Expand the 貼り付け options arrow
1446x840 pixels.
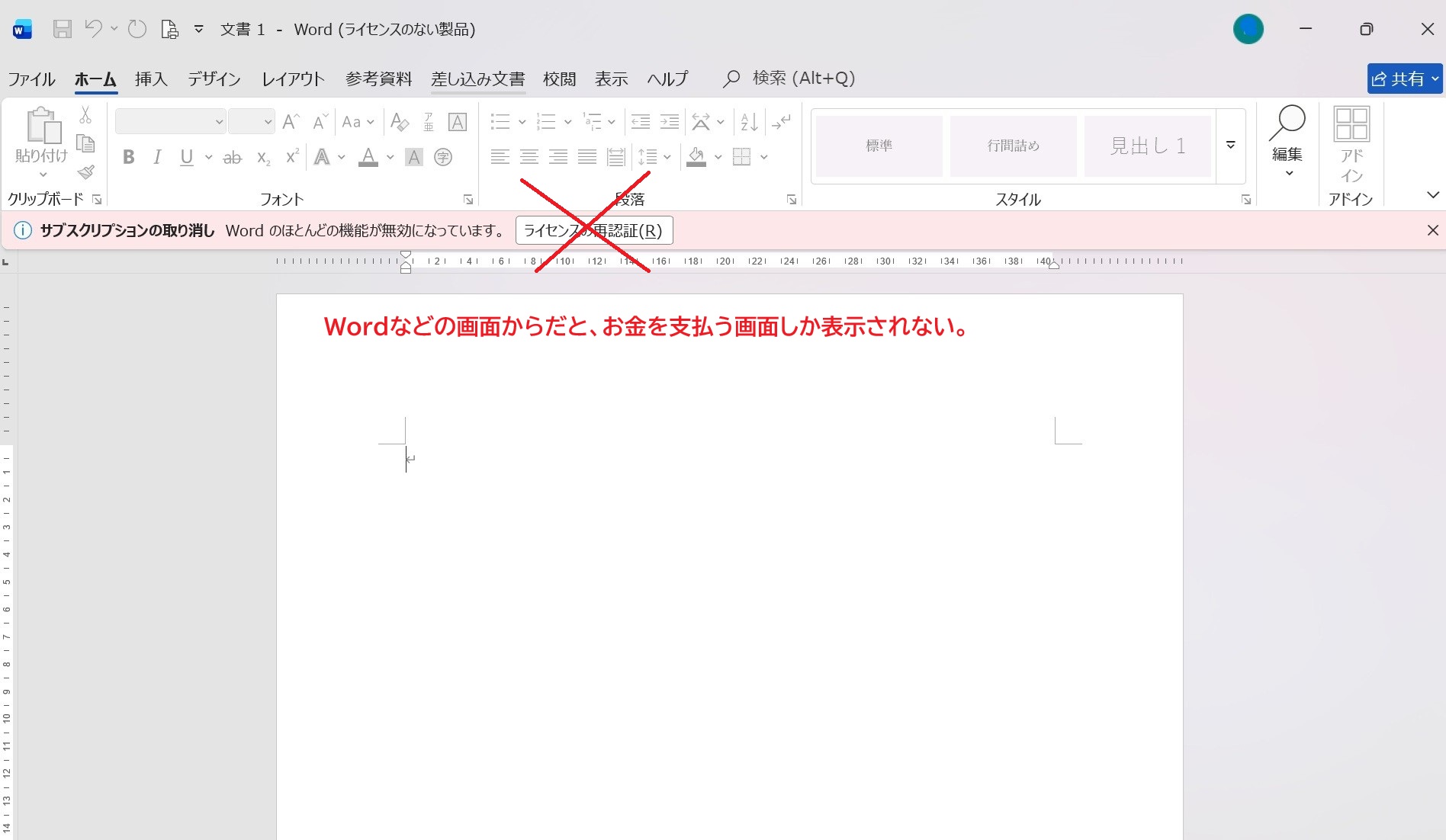click(x=43, y=175)
